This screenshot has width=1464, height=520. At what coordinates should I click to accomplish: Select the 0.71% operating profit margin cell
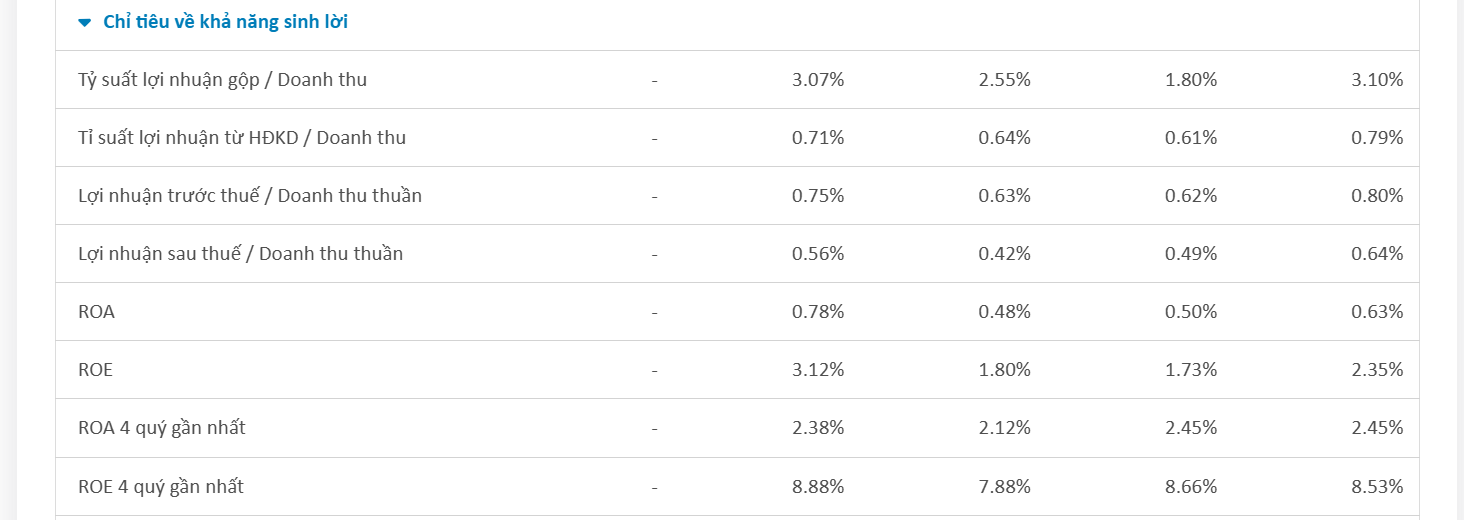coord(818,138)
